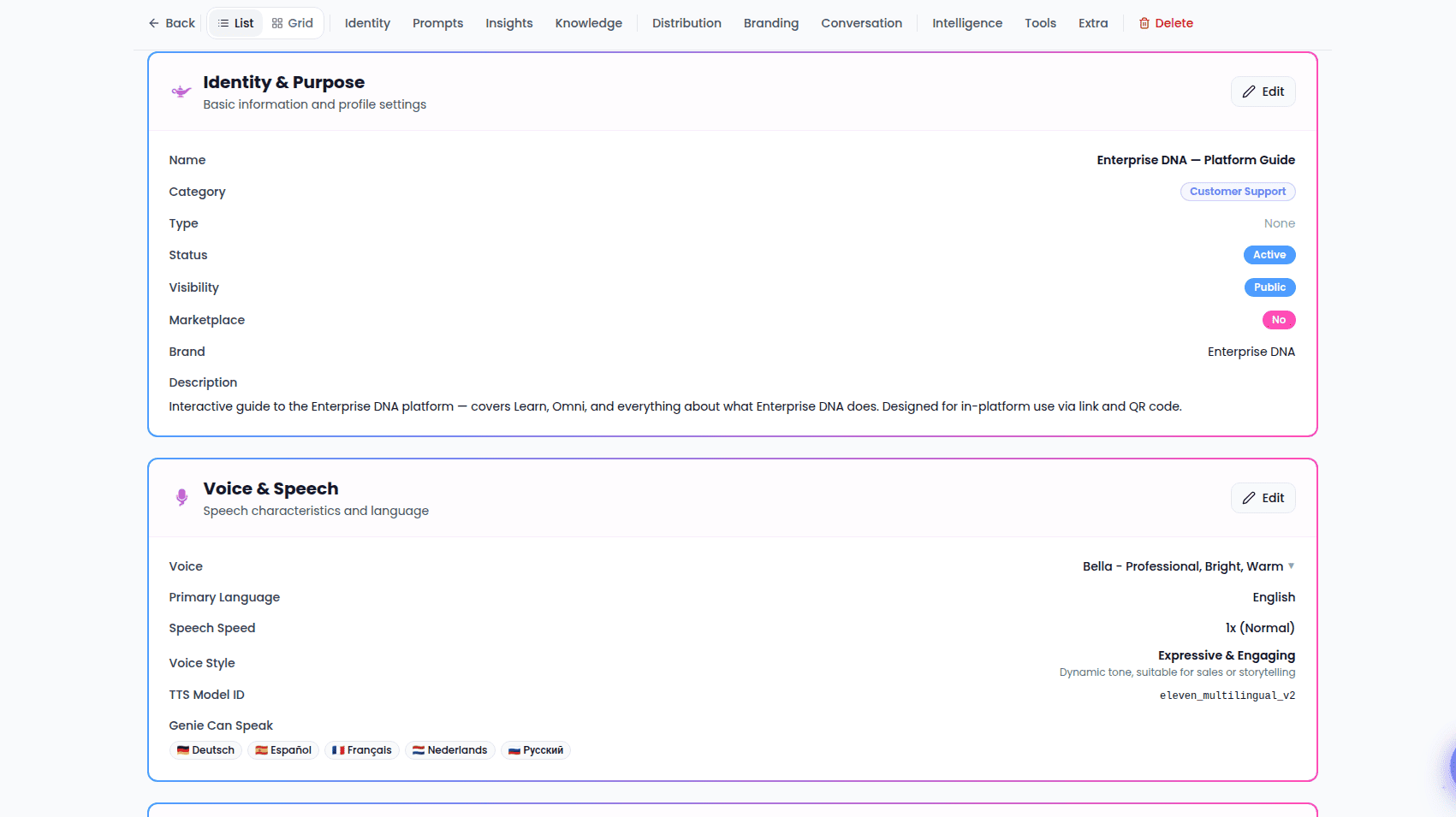The height and width of the screenshot is (817, 1456).
Task: Click the eleven_multilingual_v2 model ID
Action: (1227, 696)
